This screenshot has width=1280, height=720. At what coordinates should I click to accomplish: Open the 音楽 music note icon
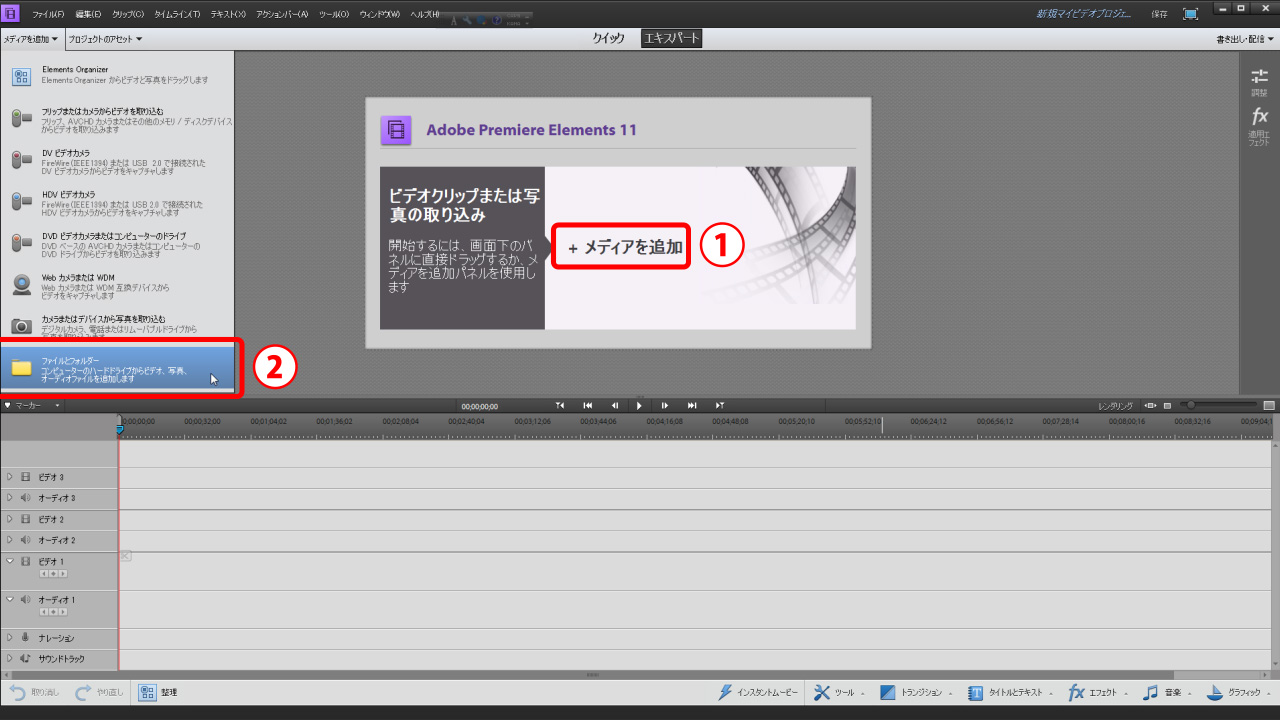[1151, 693]
